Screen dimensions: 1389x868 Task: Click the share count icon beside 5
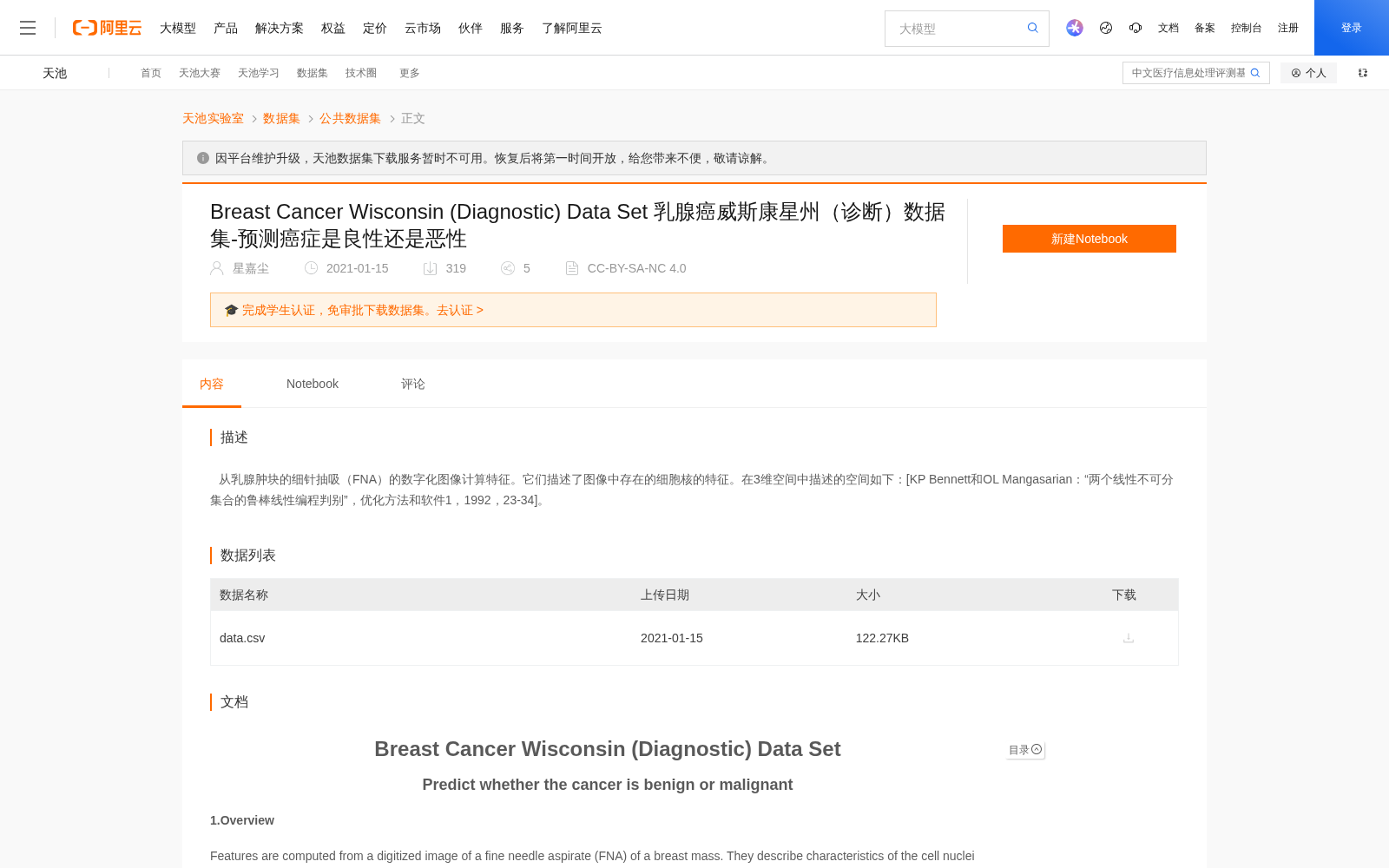508,268
